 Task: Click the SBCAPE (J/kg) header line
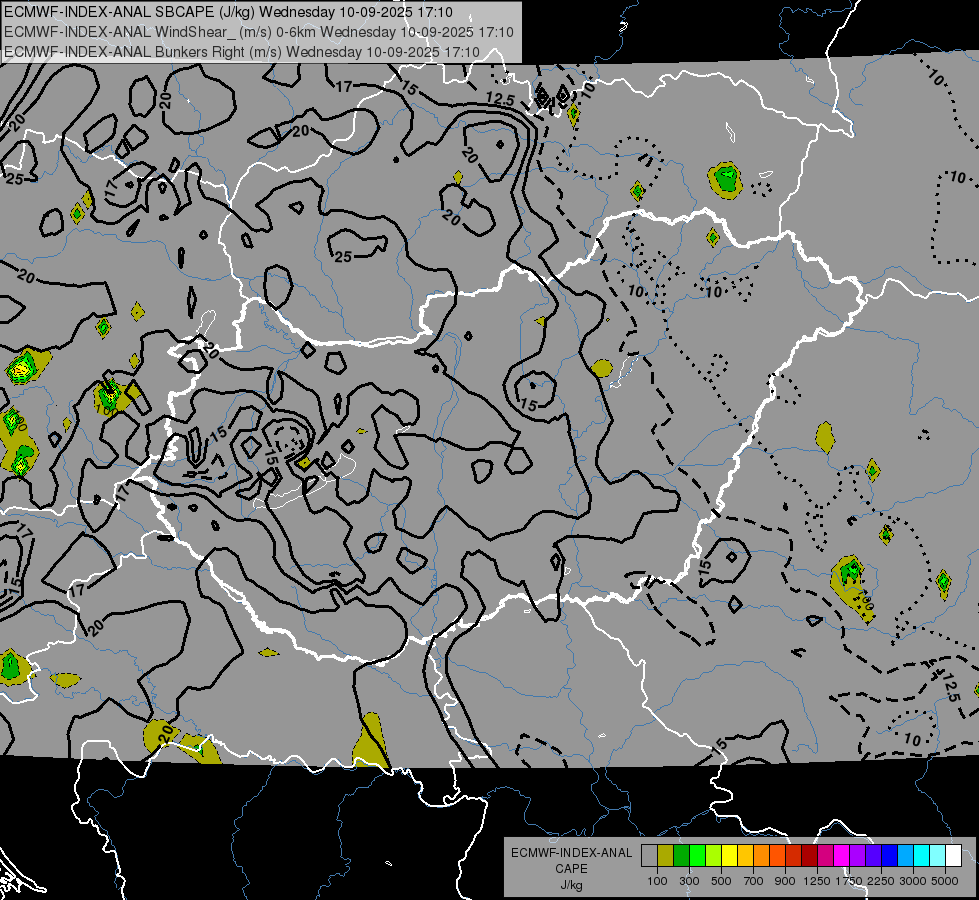pyautogui.click(x=229, y=12)
